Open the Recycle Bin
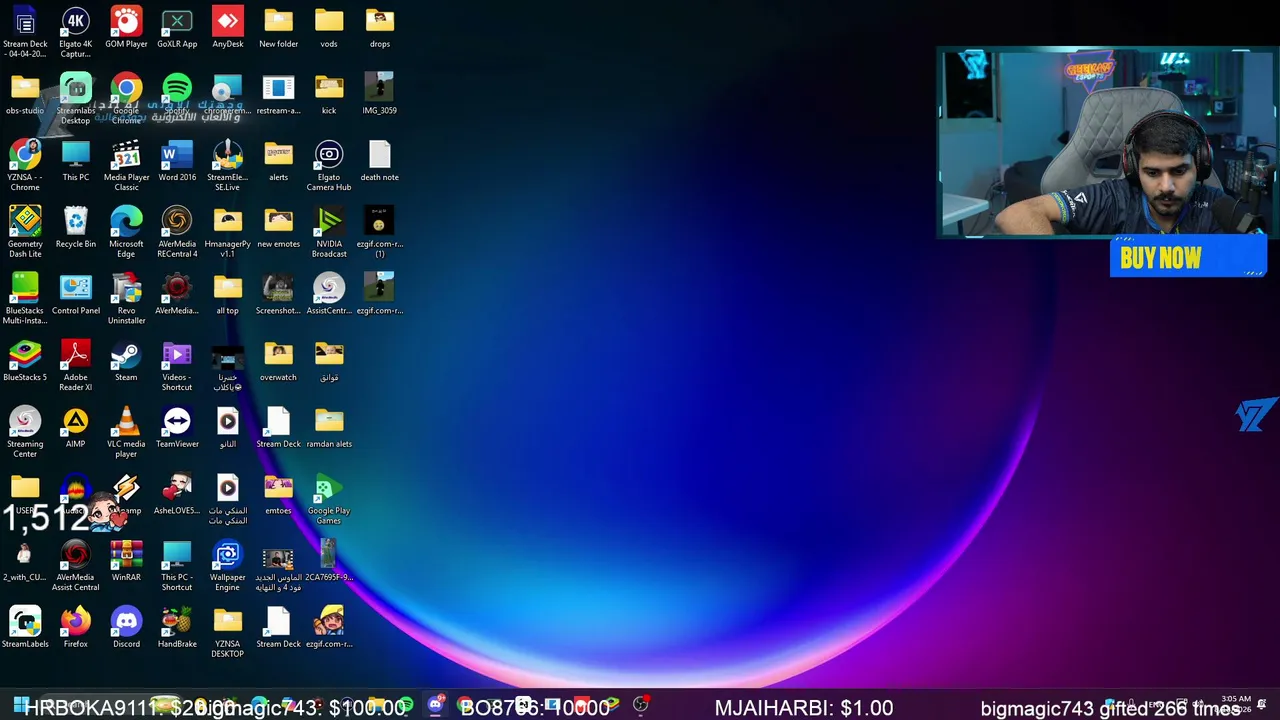 76,227
